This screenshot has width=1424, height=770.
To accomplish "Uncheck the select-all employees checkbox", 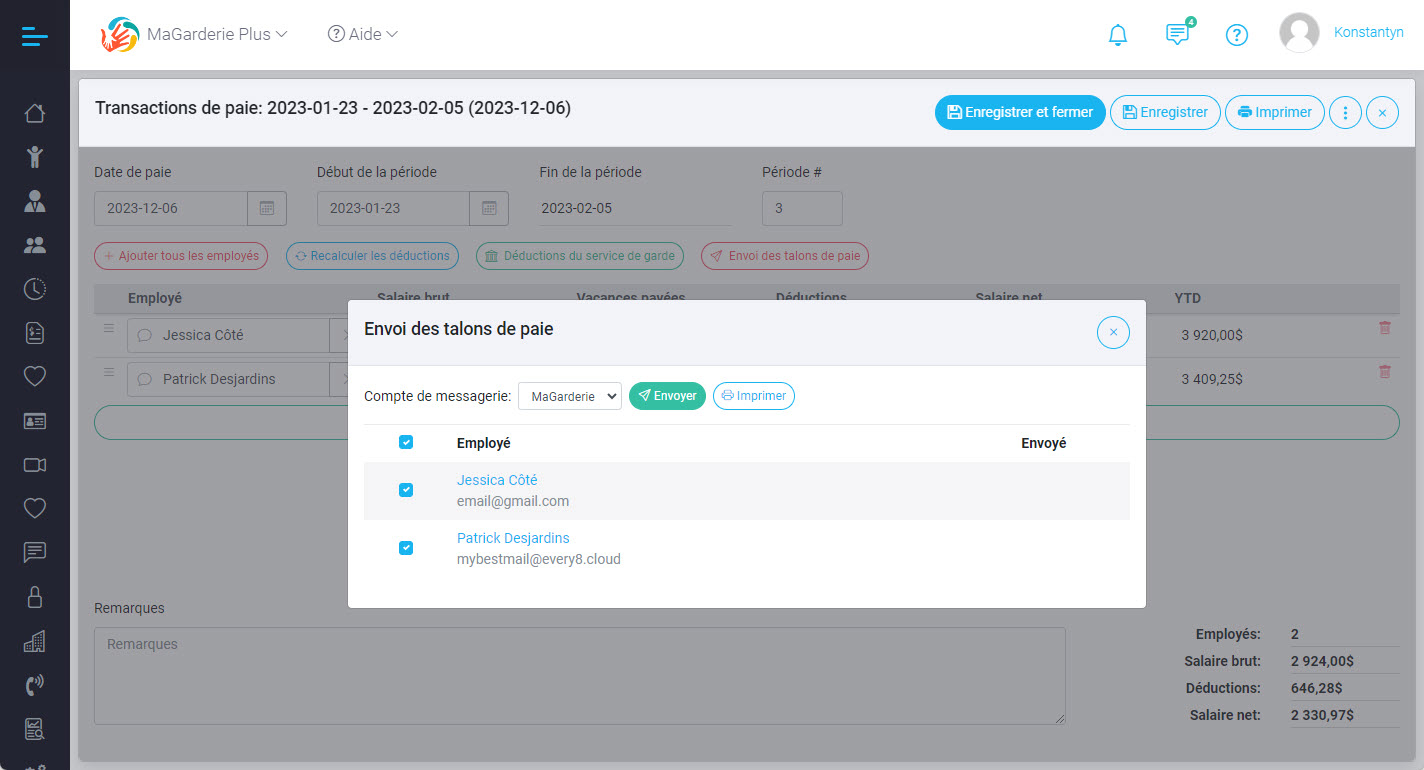I will 405,441.
